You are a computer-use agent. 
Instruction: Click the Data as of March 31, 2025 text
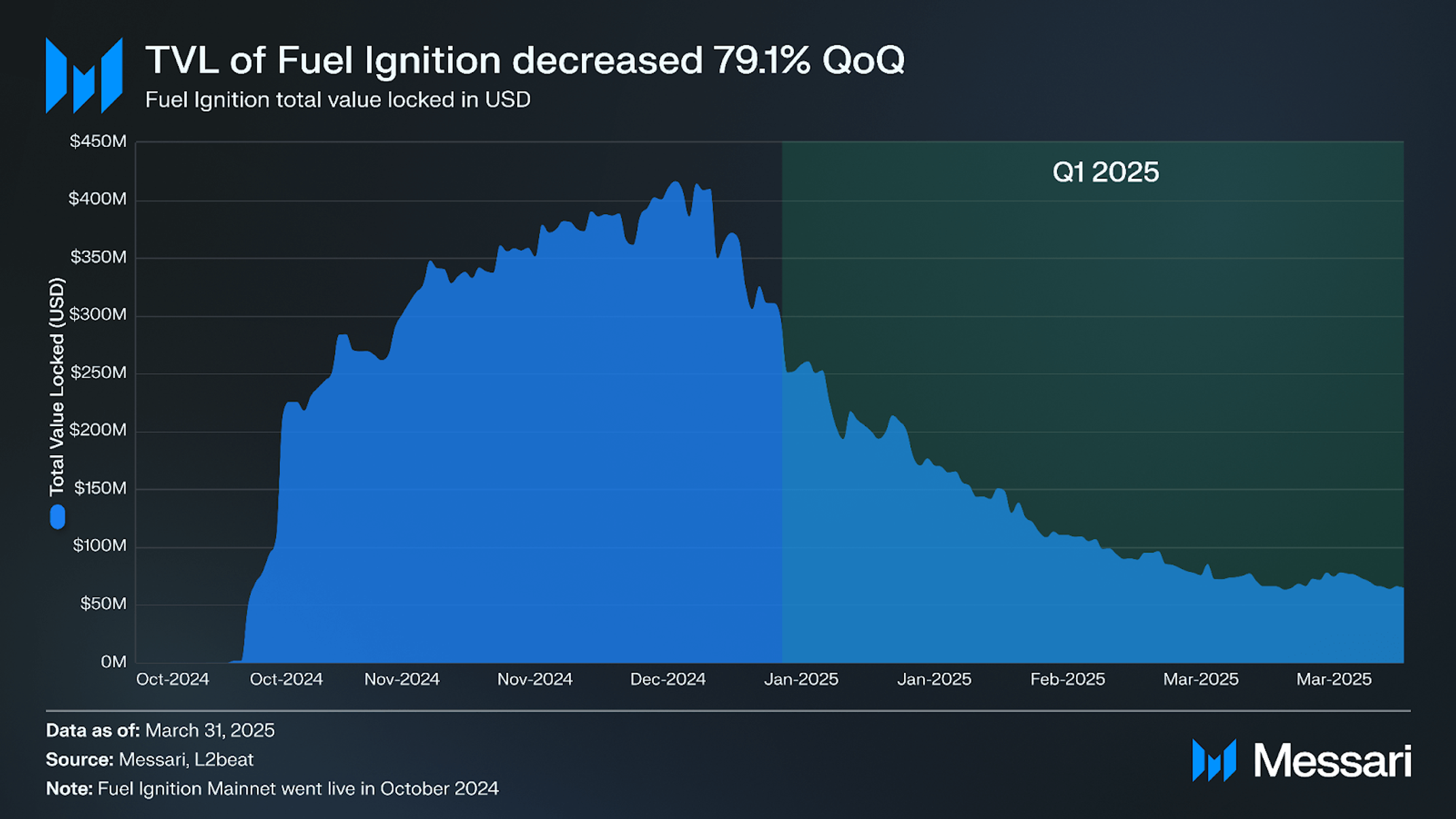[x=160, y=731]
